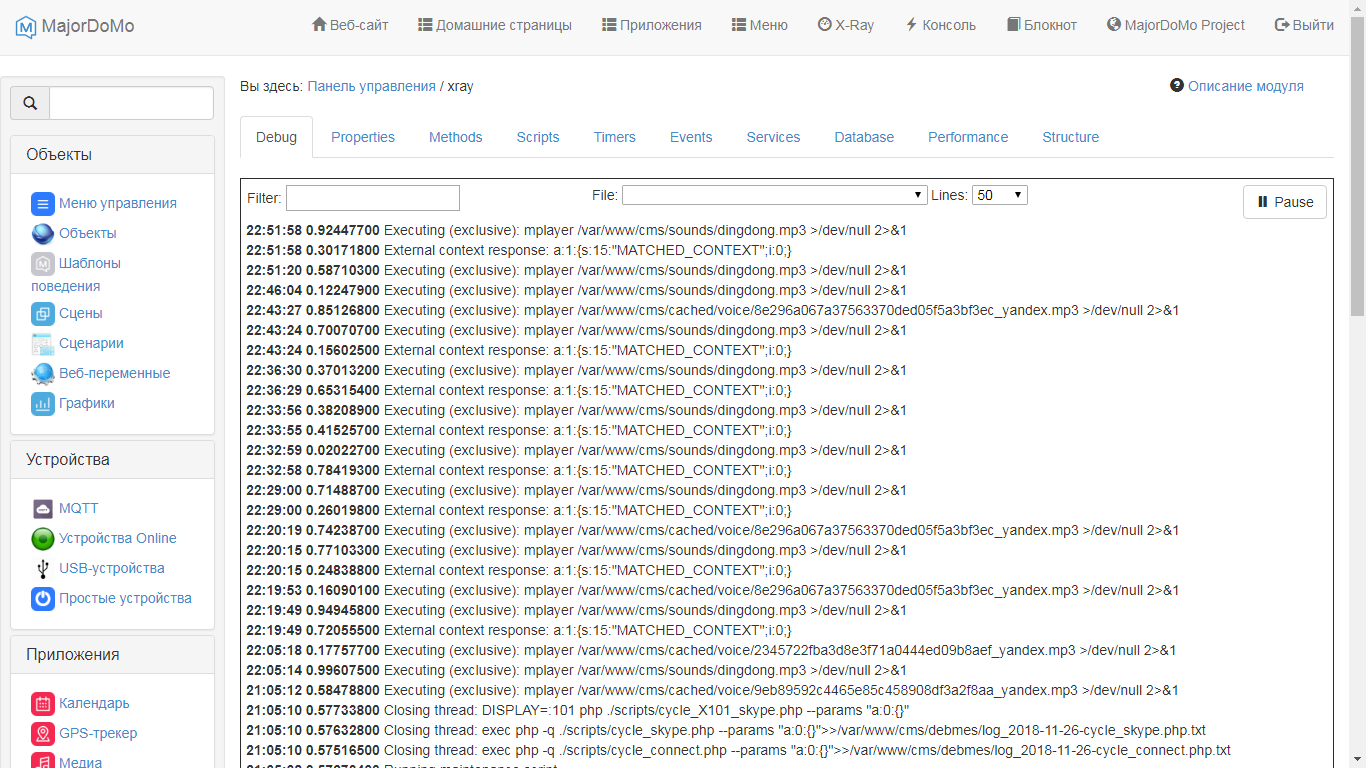Click the search magnifier icon button
The width and height of the screenshot is (1366, 768).
(30, 103)
